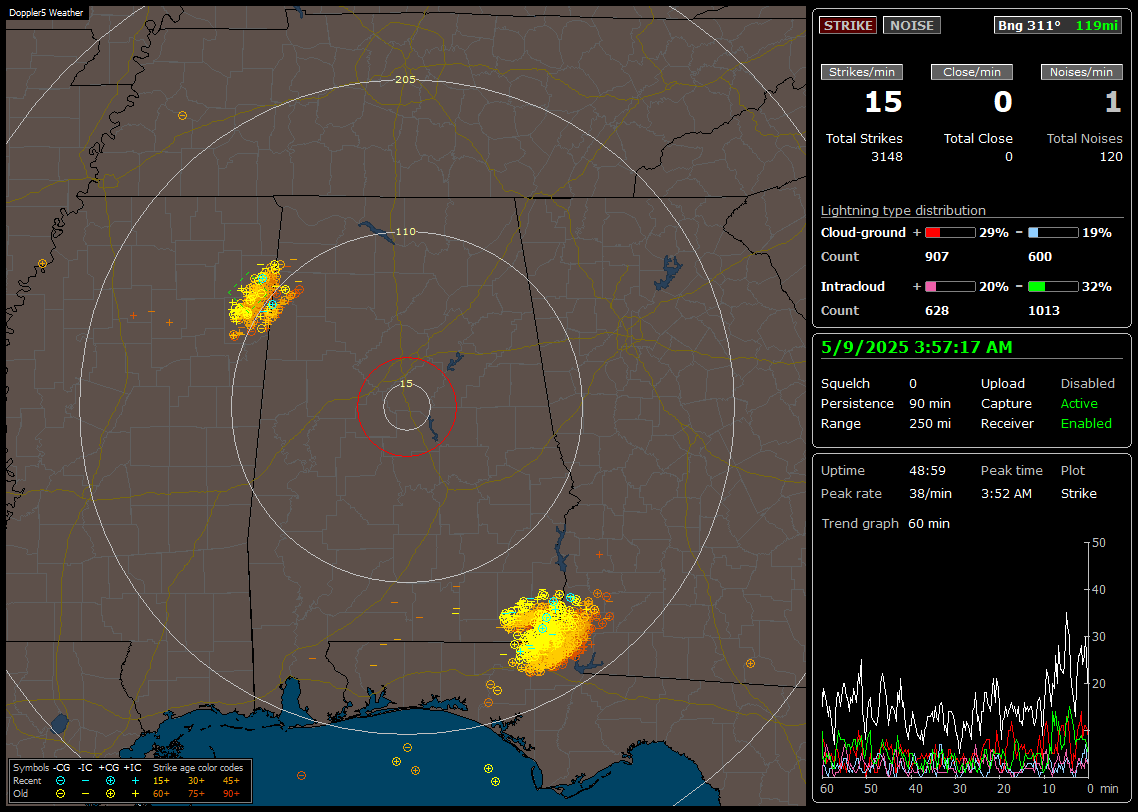Click the trend graph y-axis value 40
The height and width of the screenshot is (812, 1138).
1098,590
